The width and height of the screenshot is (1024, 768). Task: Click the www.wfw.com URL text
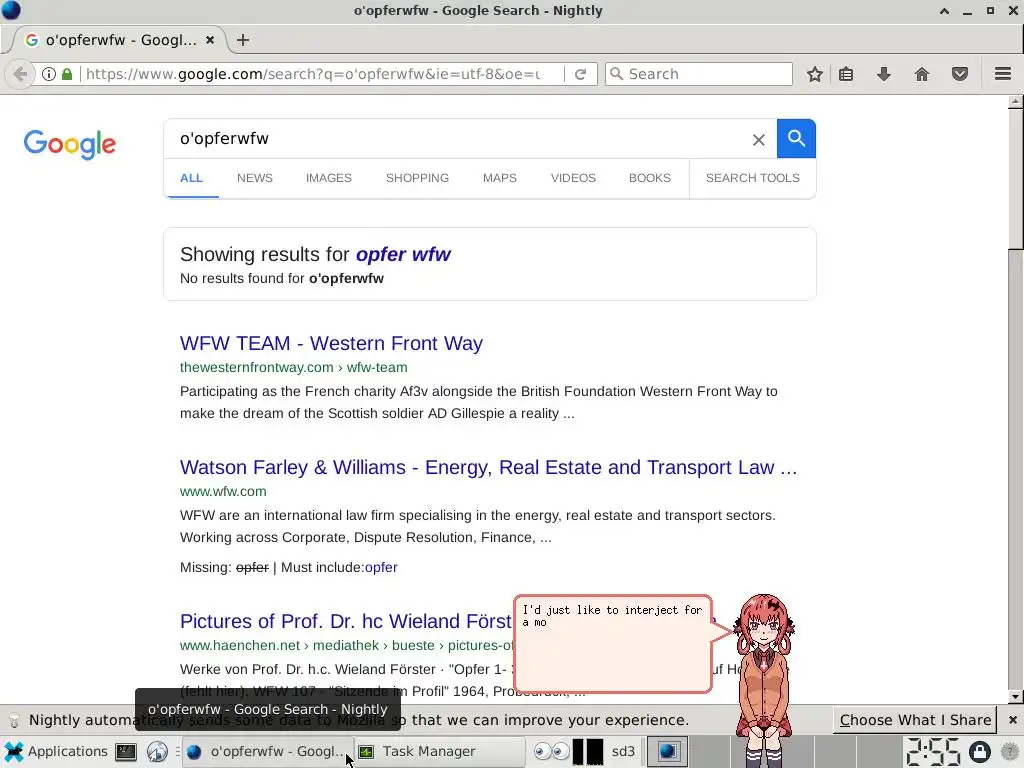click(x=223, y=491)
